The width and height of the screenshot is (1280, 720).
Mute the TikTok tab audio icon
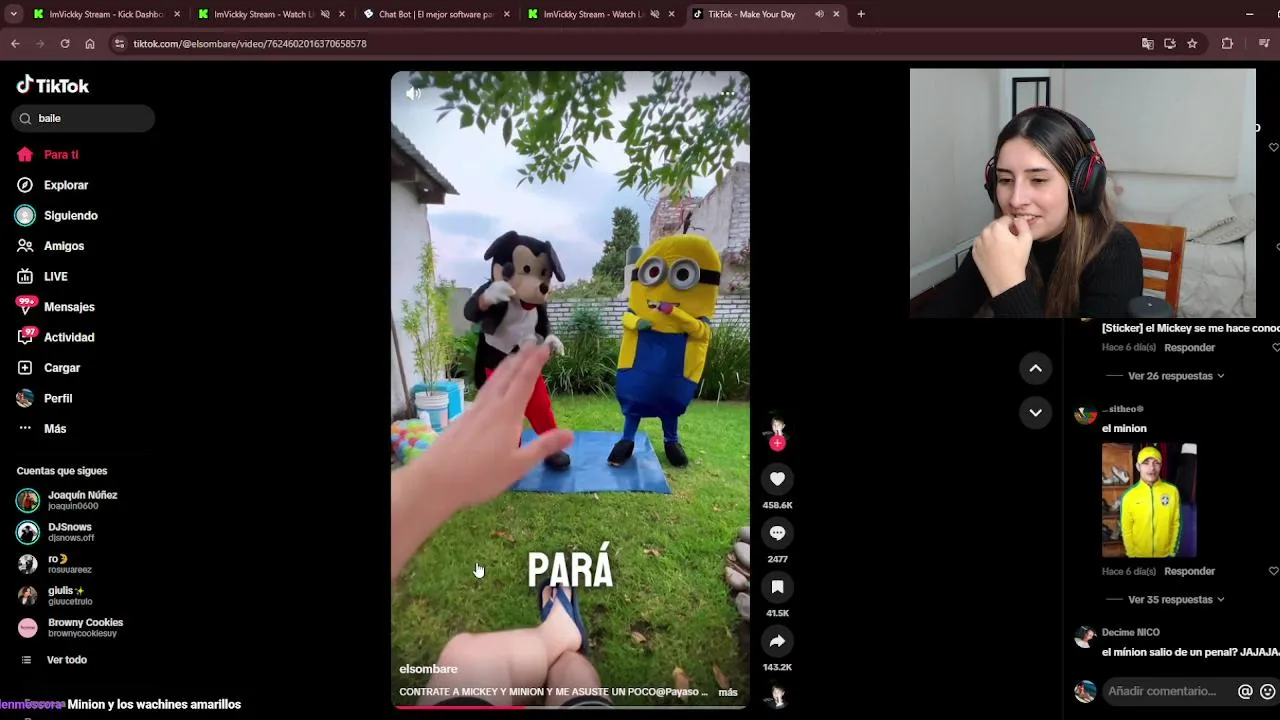point(819,14)
